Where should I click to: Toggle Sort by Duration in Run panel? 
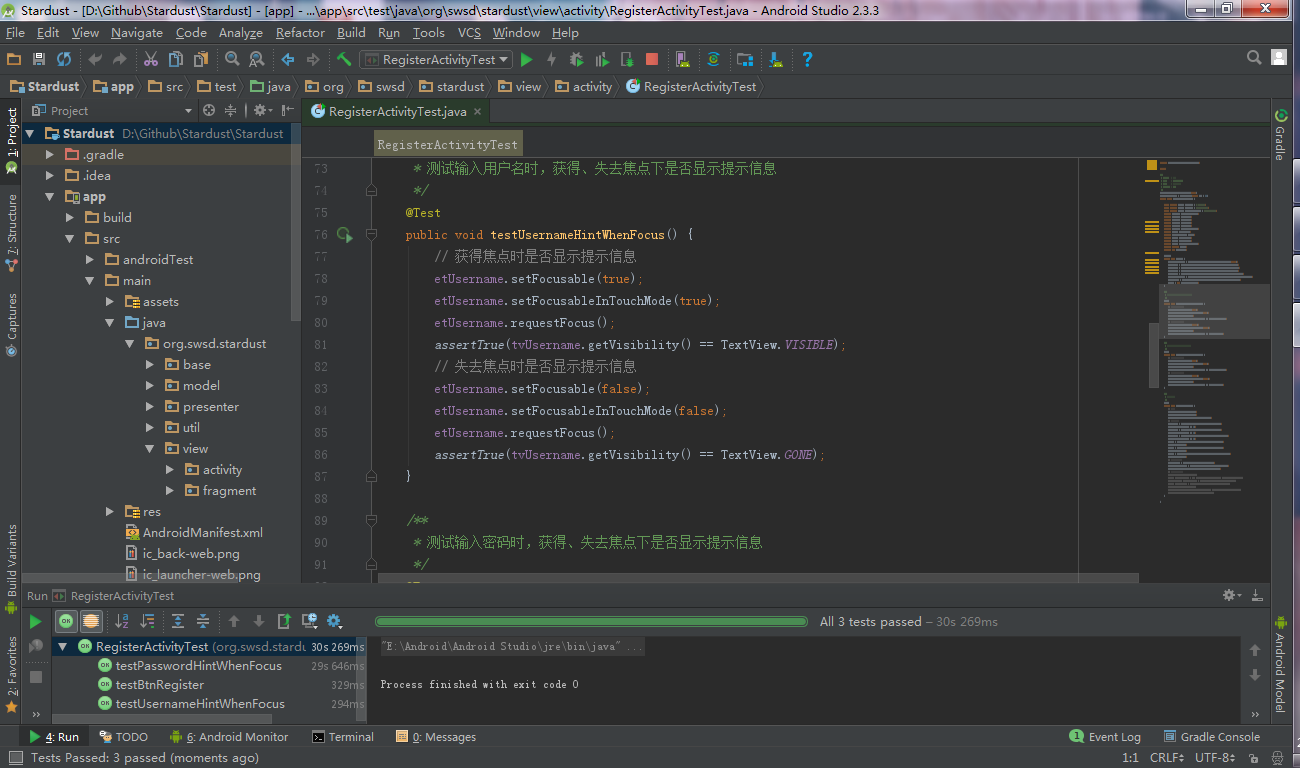(147, 621)
